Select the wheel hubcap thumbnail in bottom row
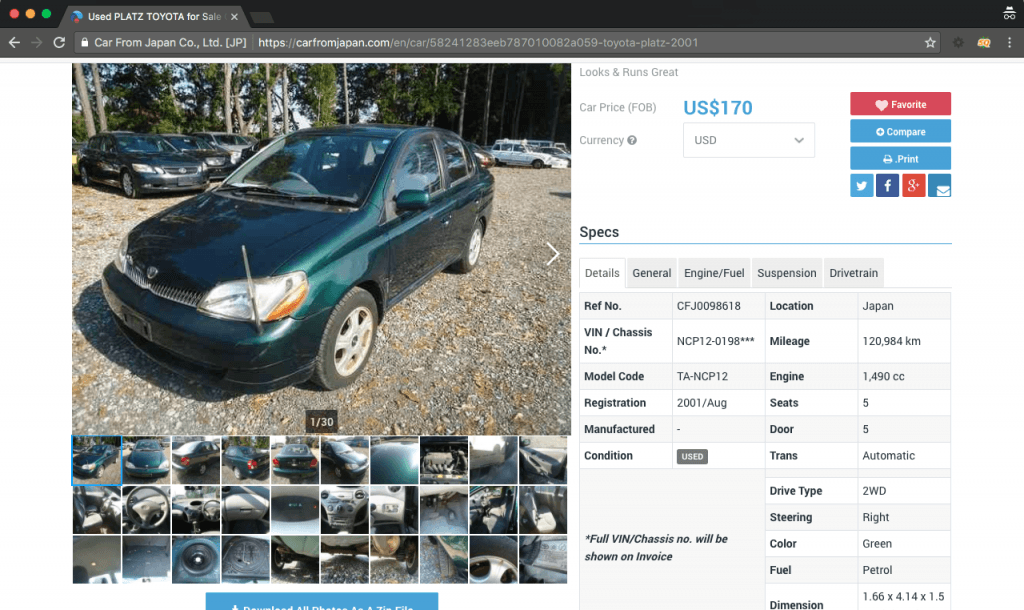Screen dimensions: 1024x610 pyautogui.click(x=494, y=560)
